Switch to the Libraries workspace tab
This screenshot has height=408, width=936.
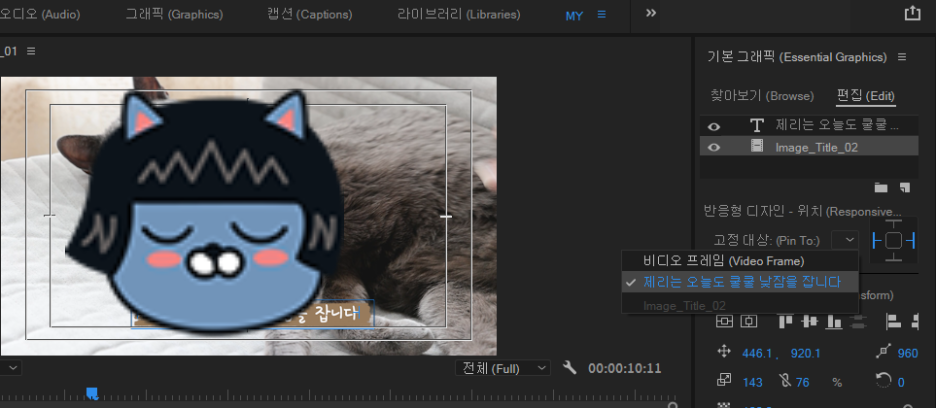click(459, 14)
